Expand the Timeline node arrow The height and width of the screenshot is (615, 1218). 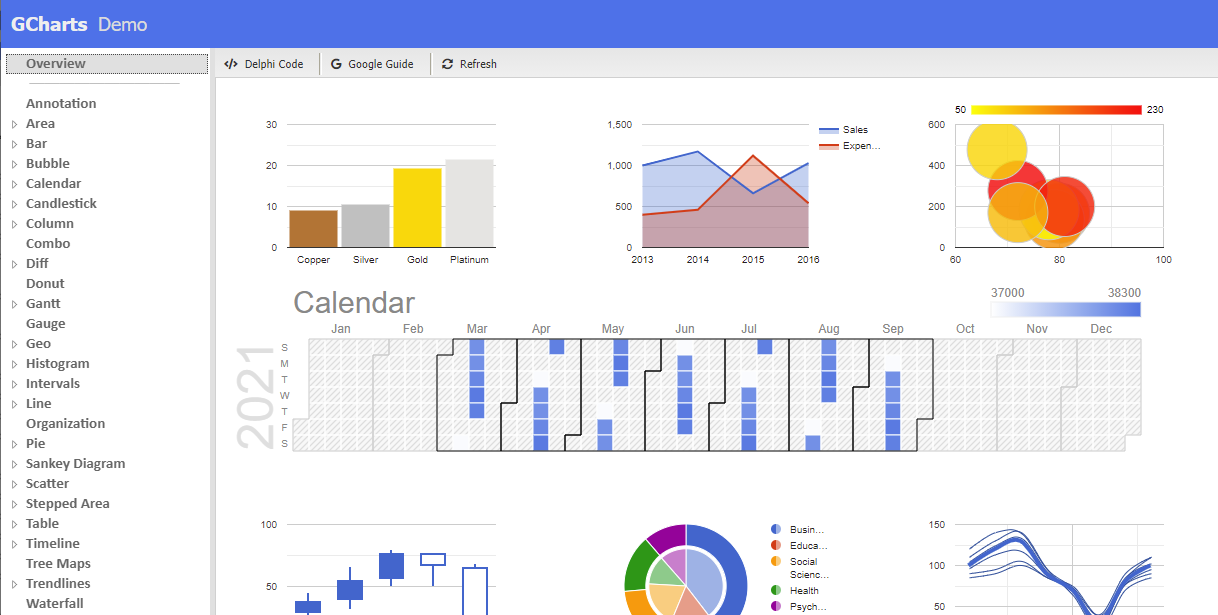(x=14, y=544)
